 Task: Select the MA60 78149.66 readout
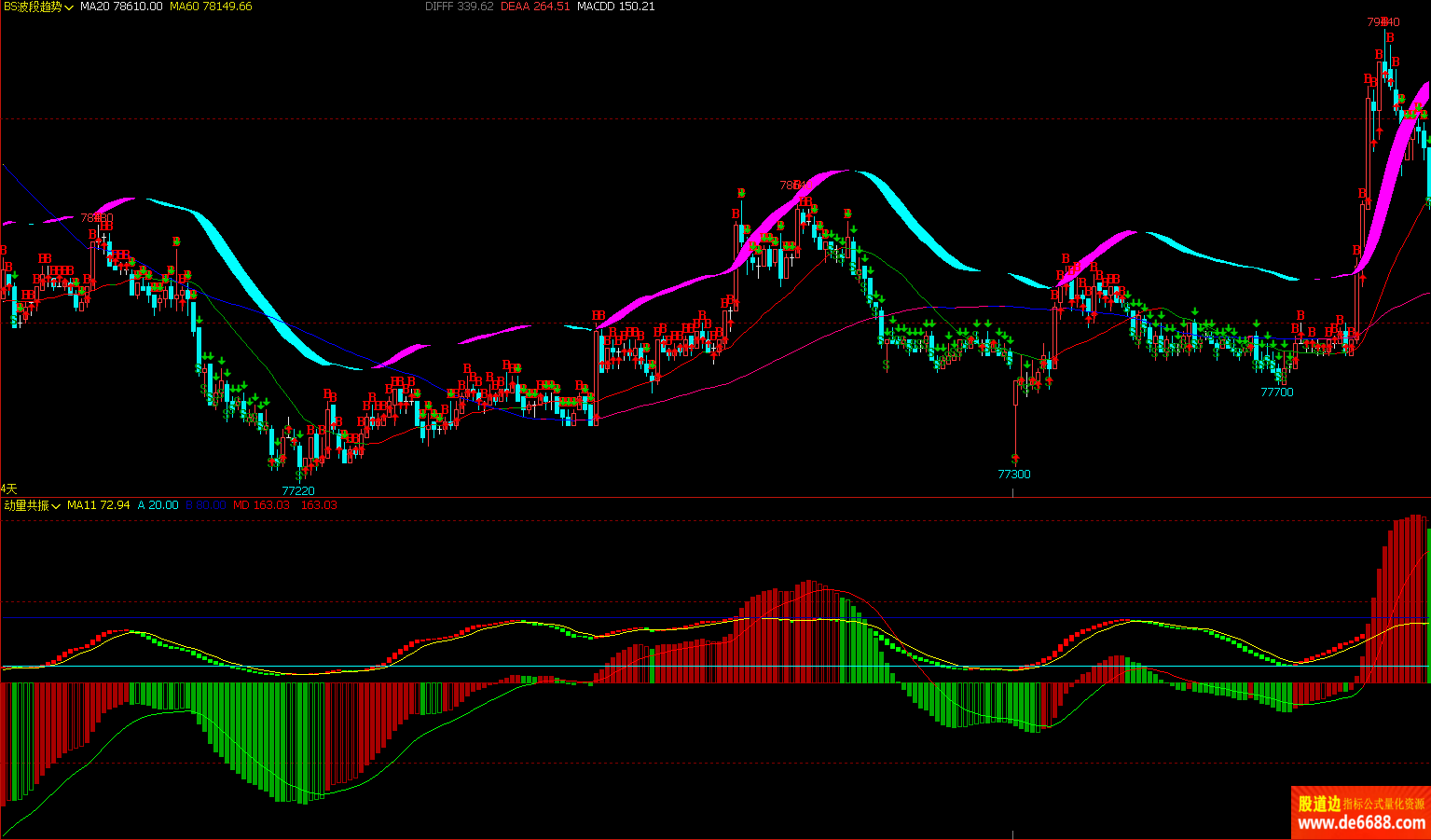coord(211,7)
